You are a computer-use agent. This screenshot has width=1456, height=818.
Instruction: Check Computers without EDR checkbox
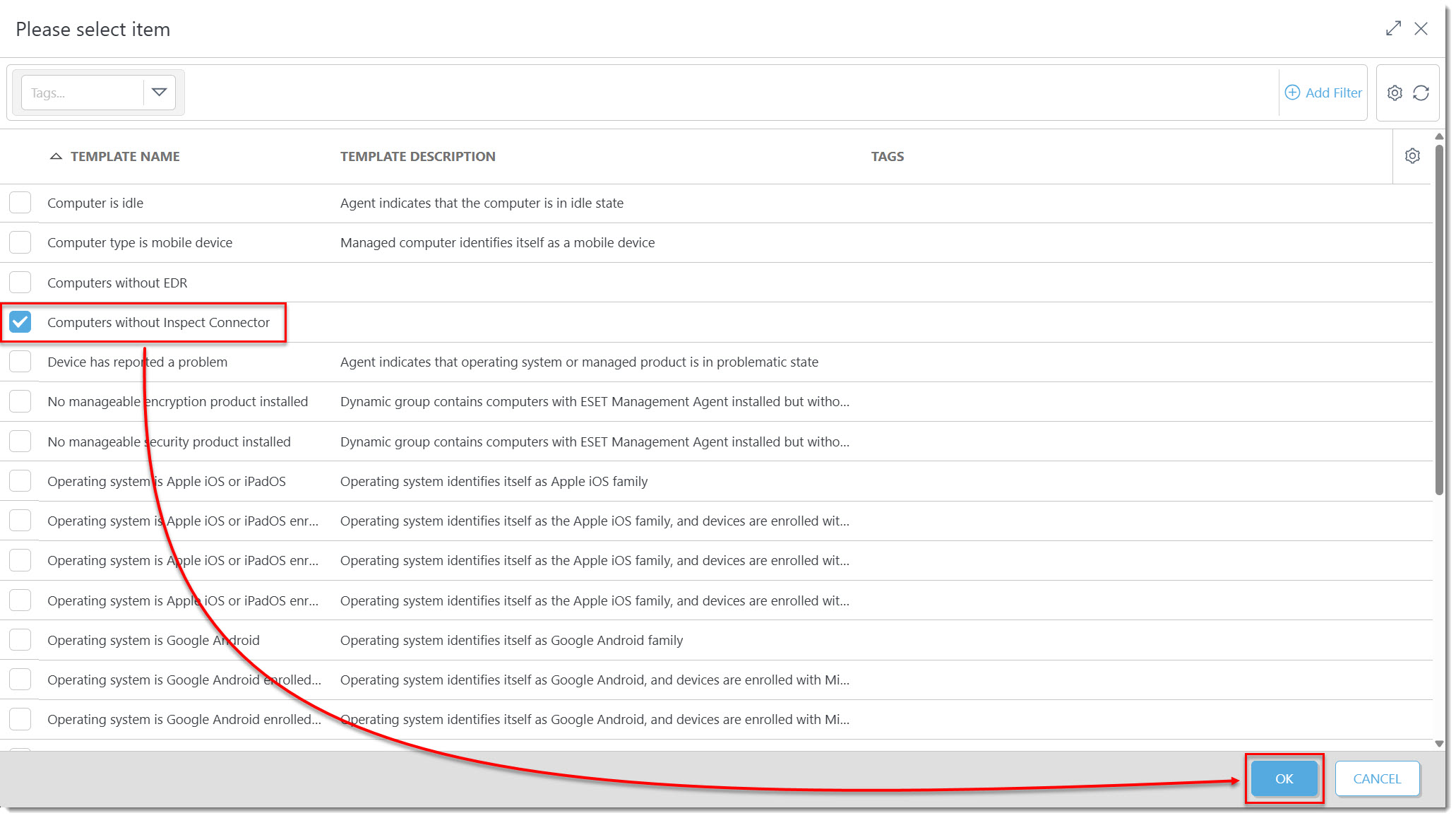point(20,283)
